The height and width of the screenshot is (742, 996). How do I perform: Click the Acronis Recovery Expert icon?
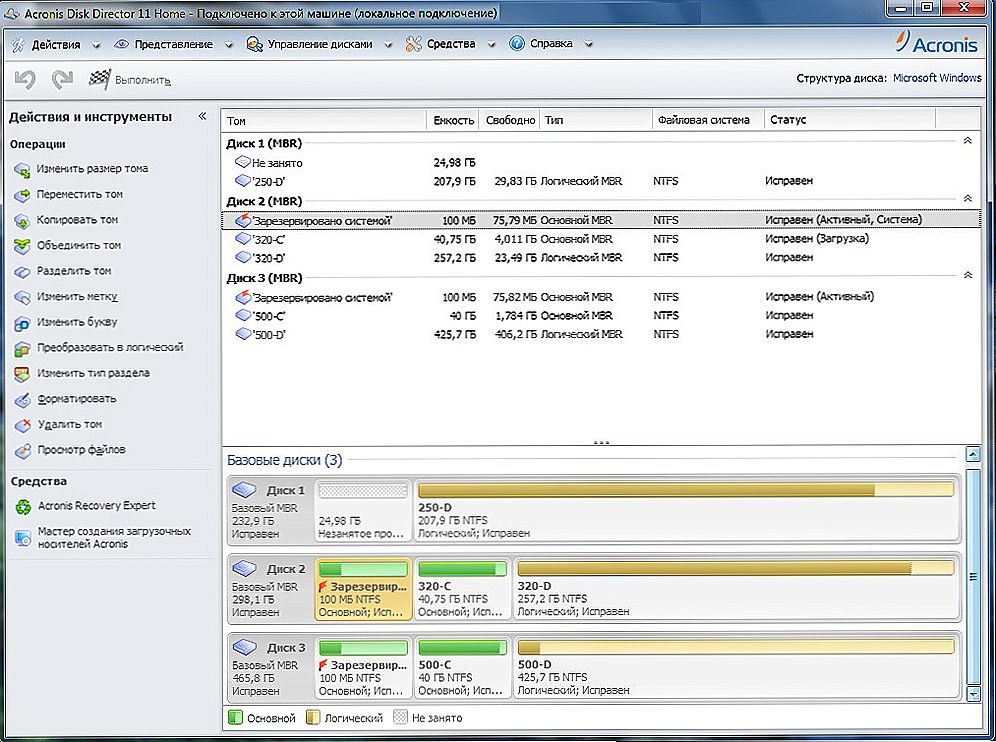[23, 506]
